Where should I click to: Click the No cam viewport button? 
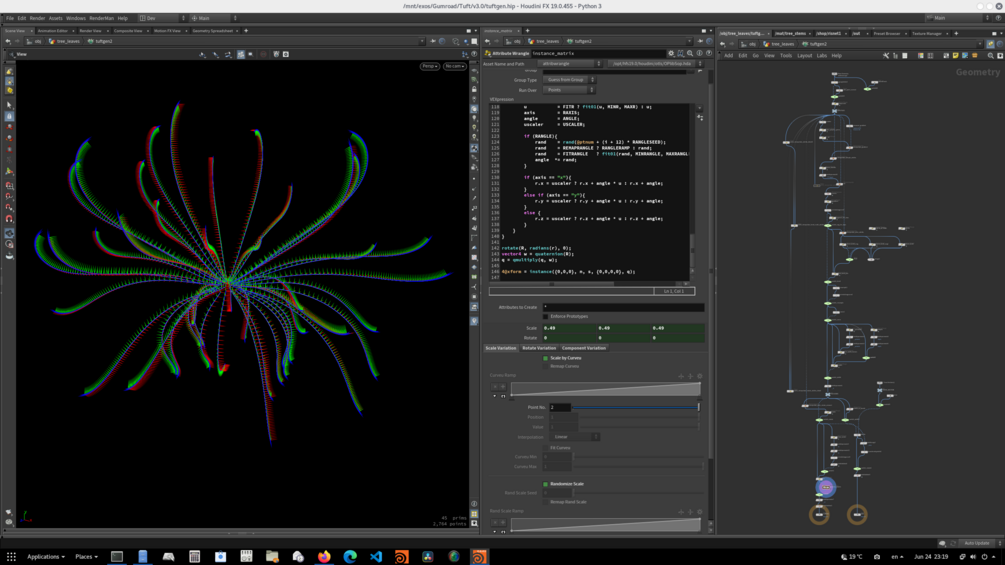tap(455, 66)
